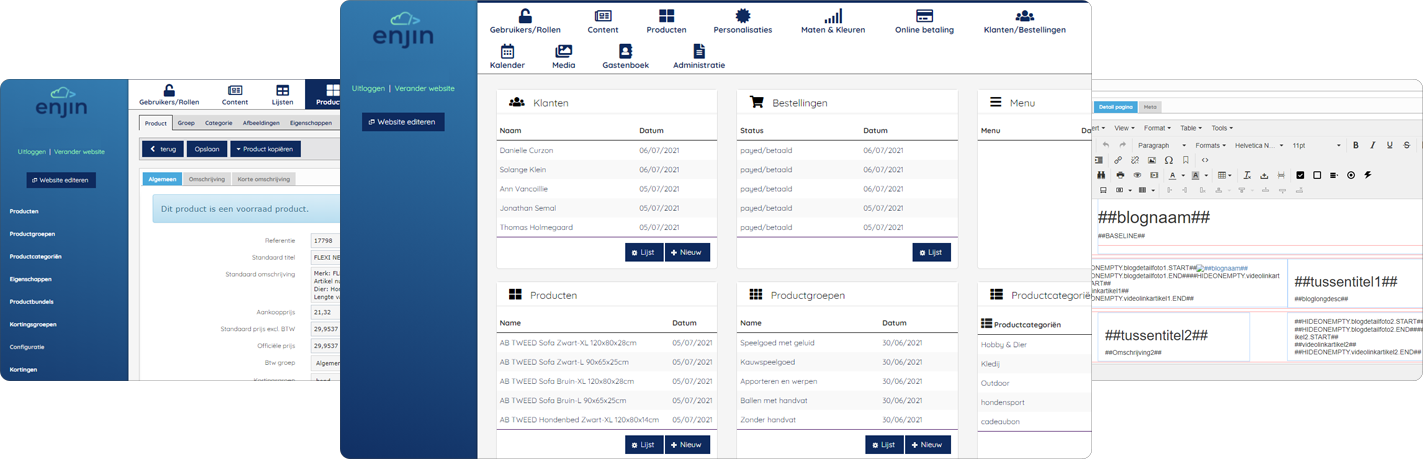Click terug button in left window

point(163,148)
